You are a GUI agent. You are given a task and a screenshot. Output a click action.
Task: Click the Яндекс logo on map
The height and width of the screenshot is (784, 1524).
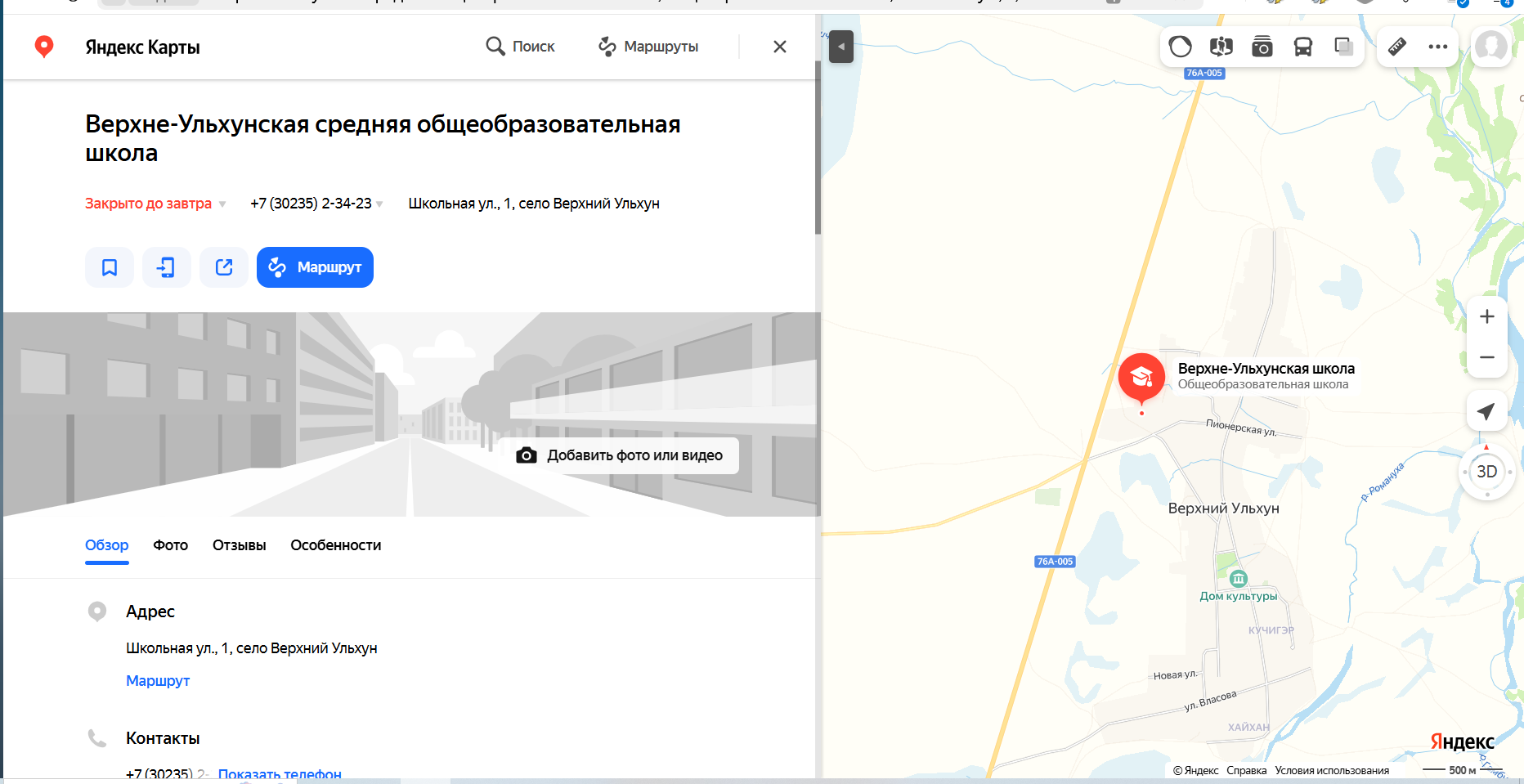(1463, 741)
